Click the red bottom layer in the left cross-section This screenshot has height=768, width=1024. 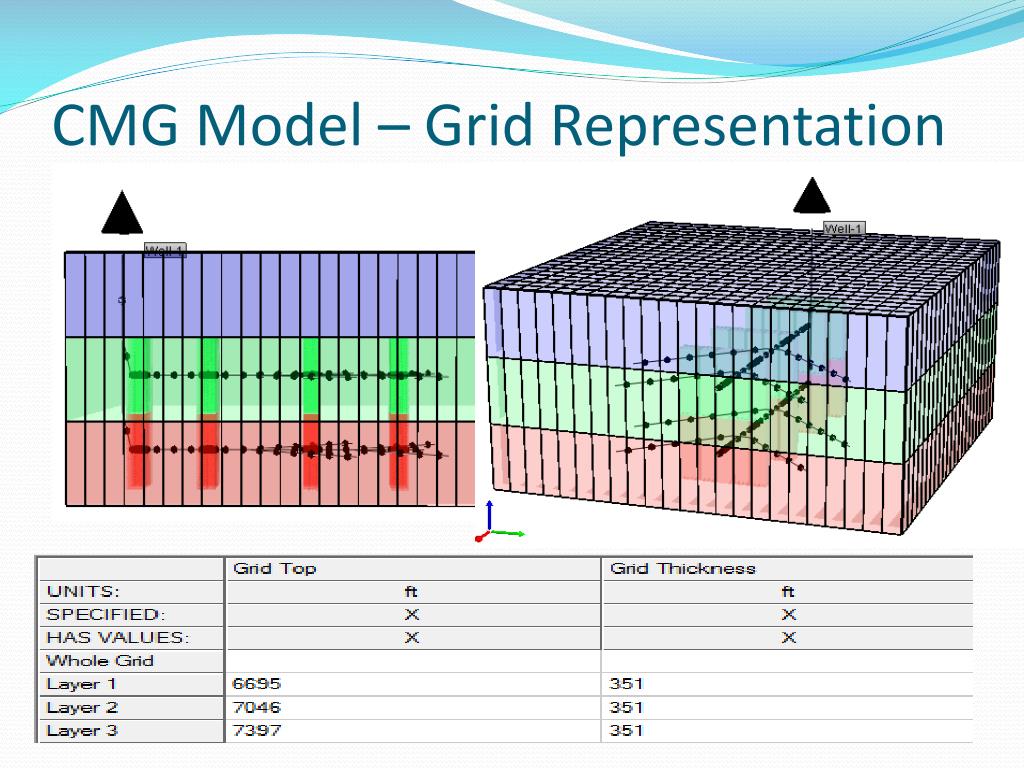[x=270, y=463]
